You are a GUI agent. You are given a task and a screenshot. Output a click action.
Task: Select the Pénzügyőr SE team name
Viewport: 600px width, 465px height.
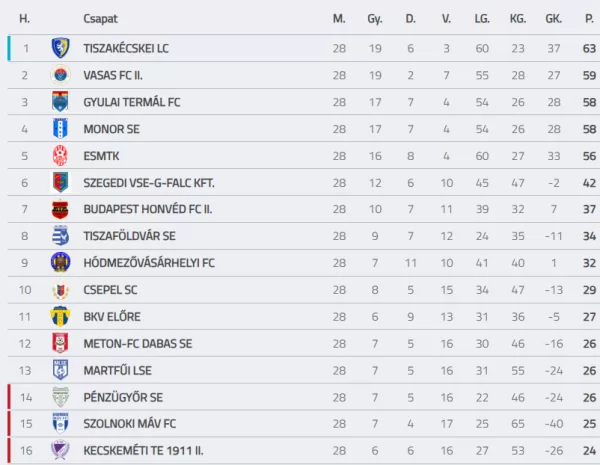tap(123, 398)
